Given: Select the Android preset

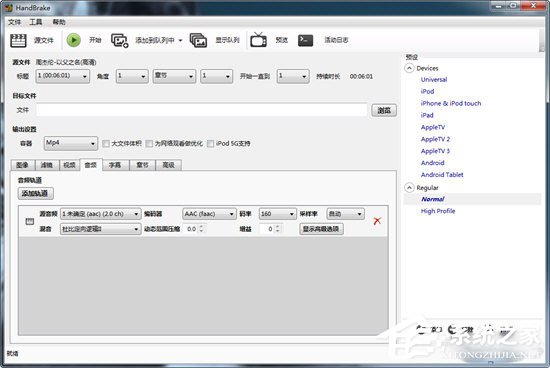Looking at the screenshot, I should tap(432, 163).
